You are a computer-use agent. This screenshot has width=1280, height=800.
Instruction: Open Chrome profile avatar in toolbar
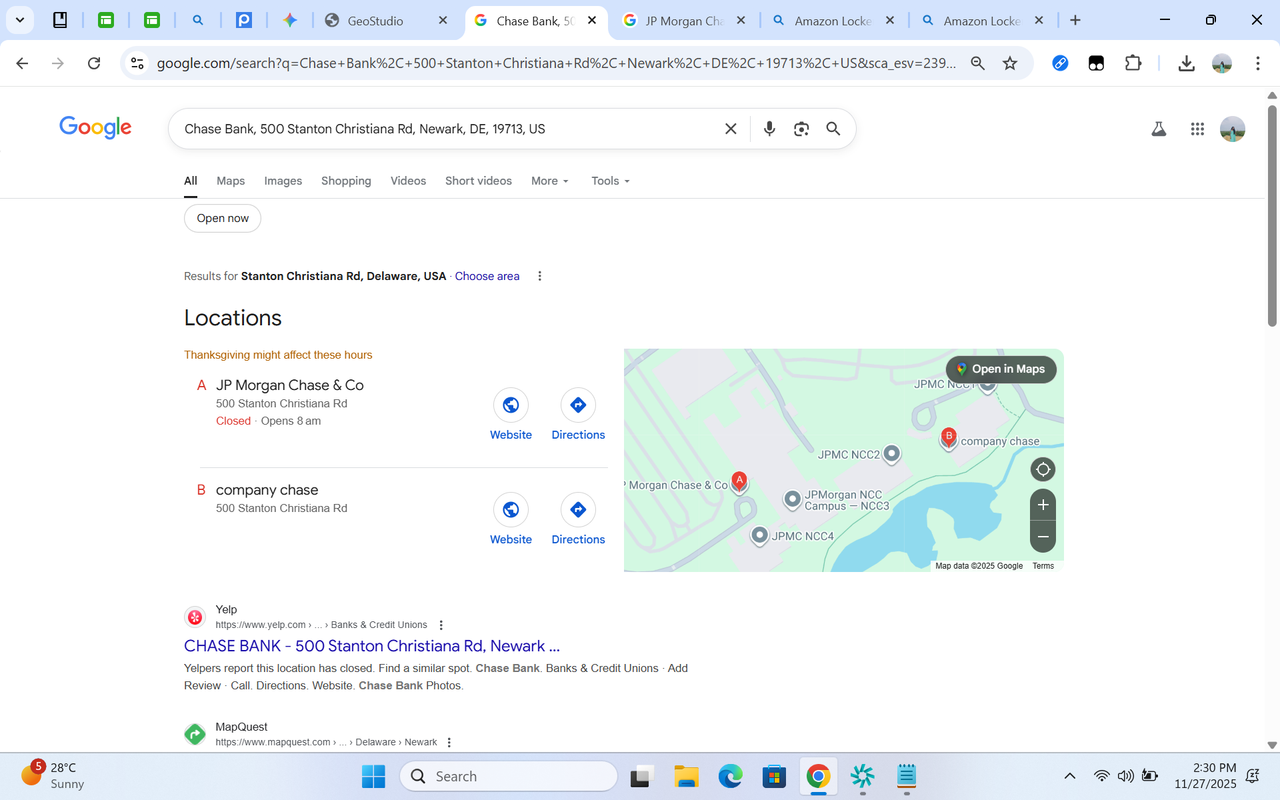coord(1222,63)
